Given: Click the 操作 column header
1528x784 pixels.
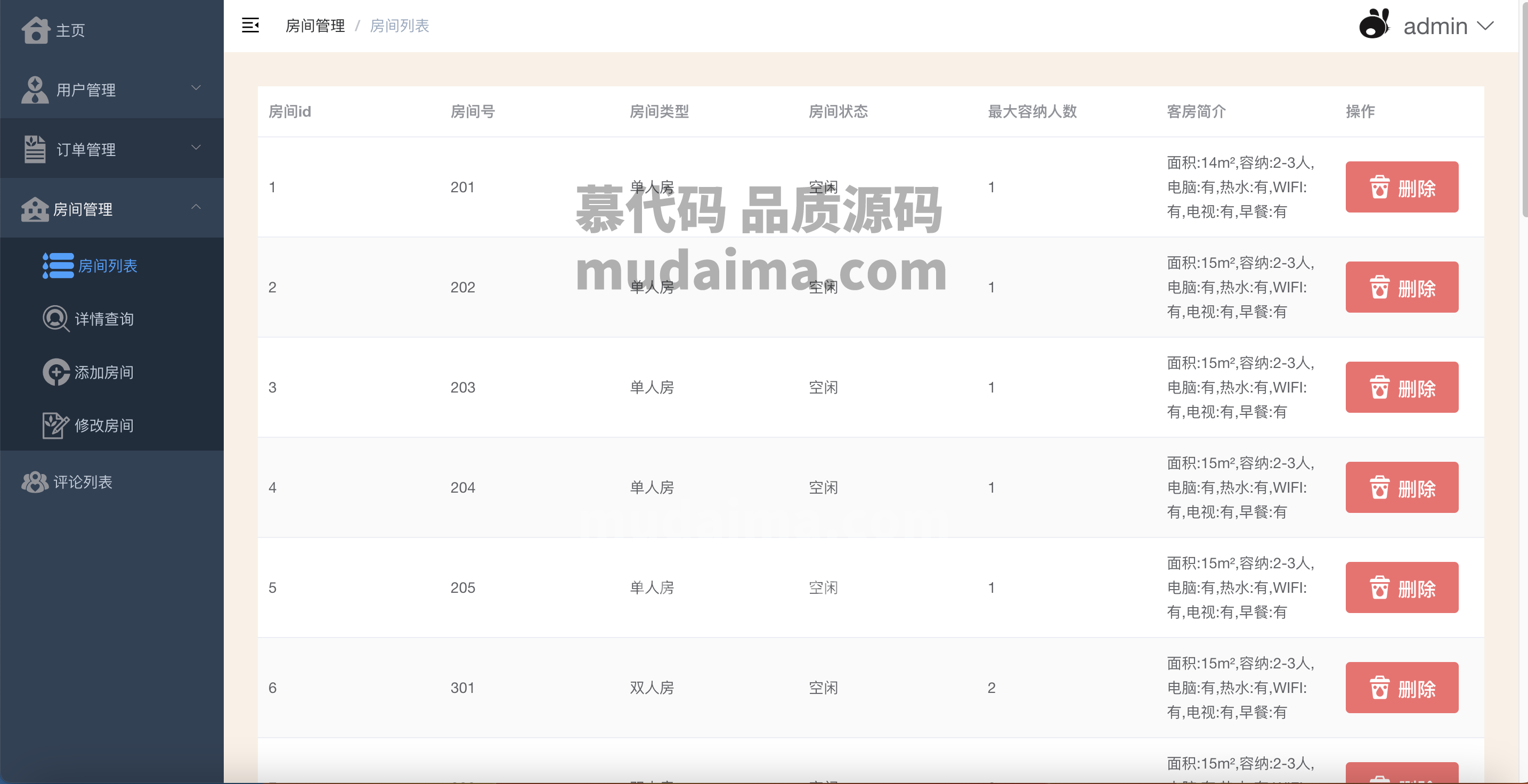Looking at the screenshot, I should pos(1361,111).
